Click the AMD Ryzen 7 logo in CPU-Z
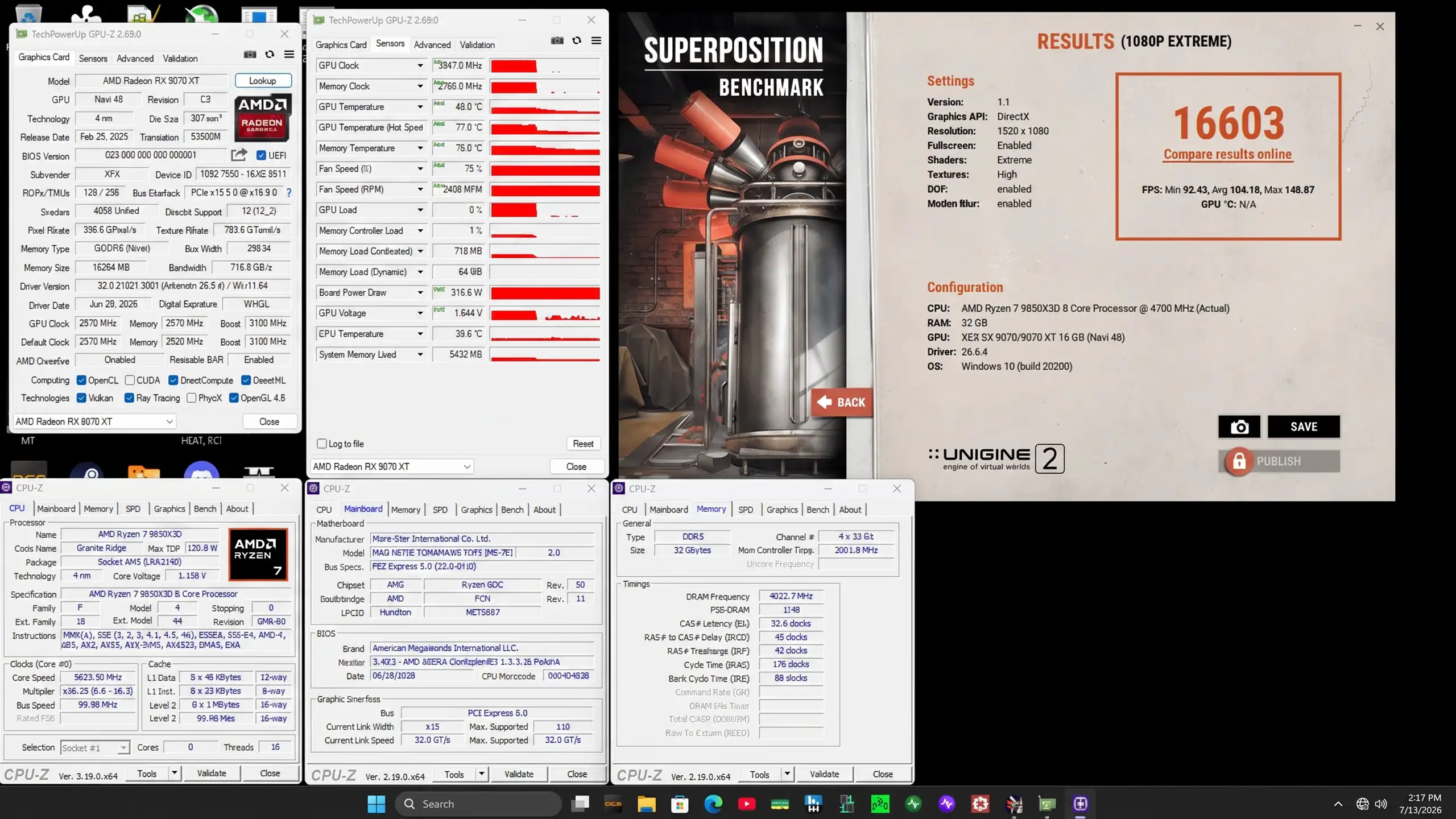The image size is (1456, 819). pos(258,555)
